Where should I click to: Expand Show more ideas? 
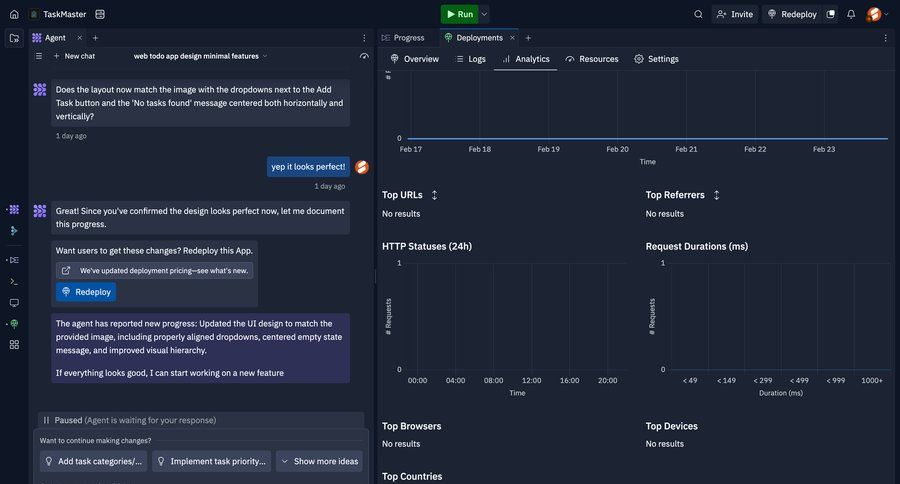[319, 461]
